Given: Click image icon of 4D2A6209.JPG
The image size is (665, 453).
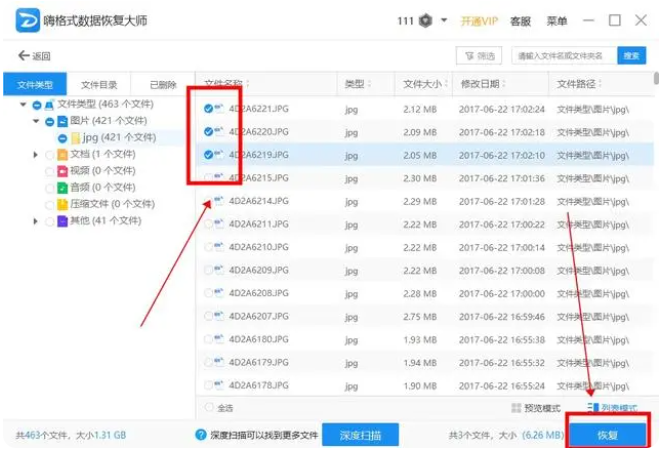Looking at the screenshot, I should 219,269.
